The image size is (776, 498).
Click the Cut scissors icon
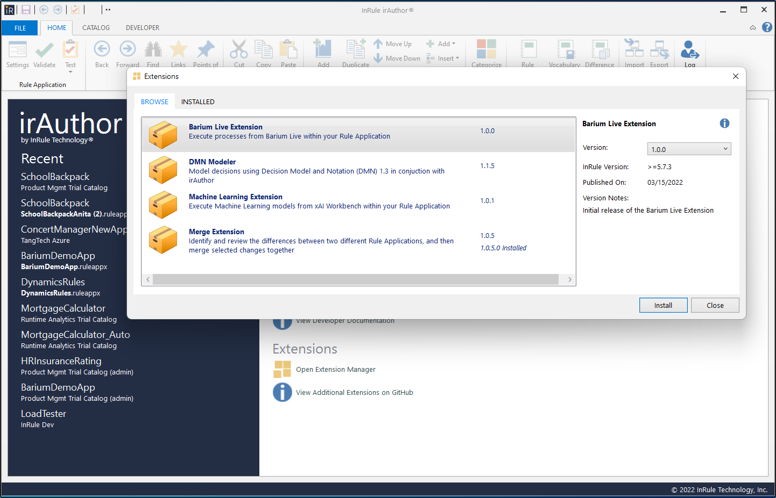(239, 49)
